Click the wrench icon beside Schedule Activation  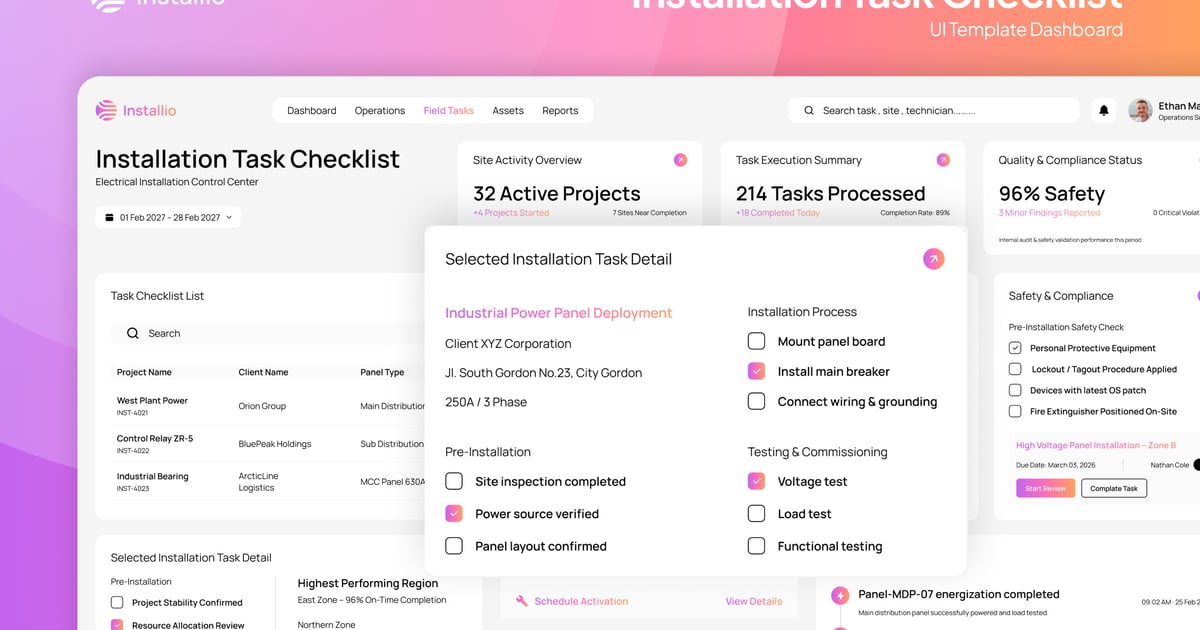521,601
